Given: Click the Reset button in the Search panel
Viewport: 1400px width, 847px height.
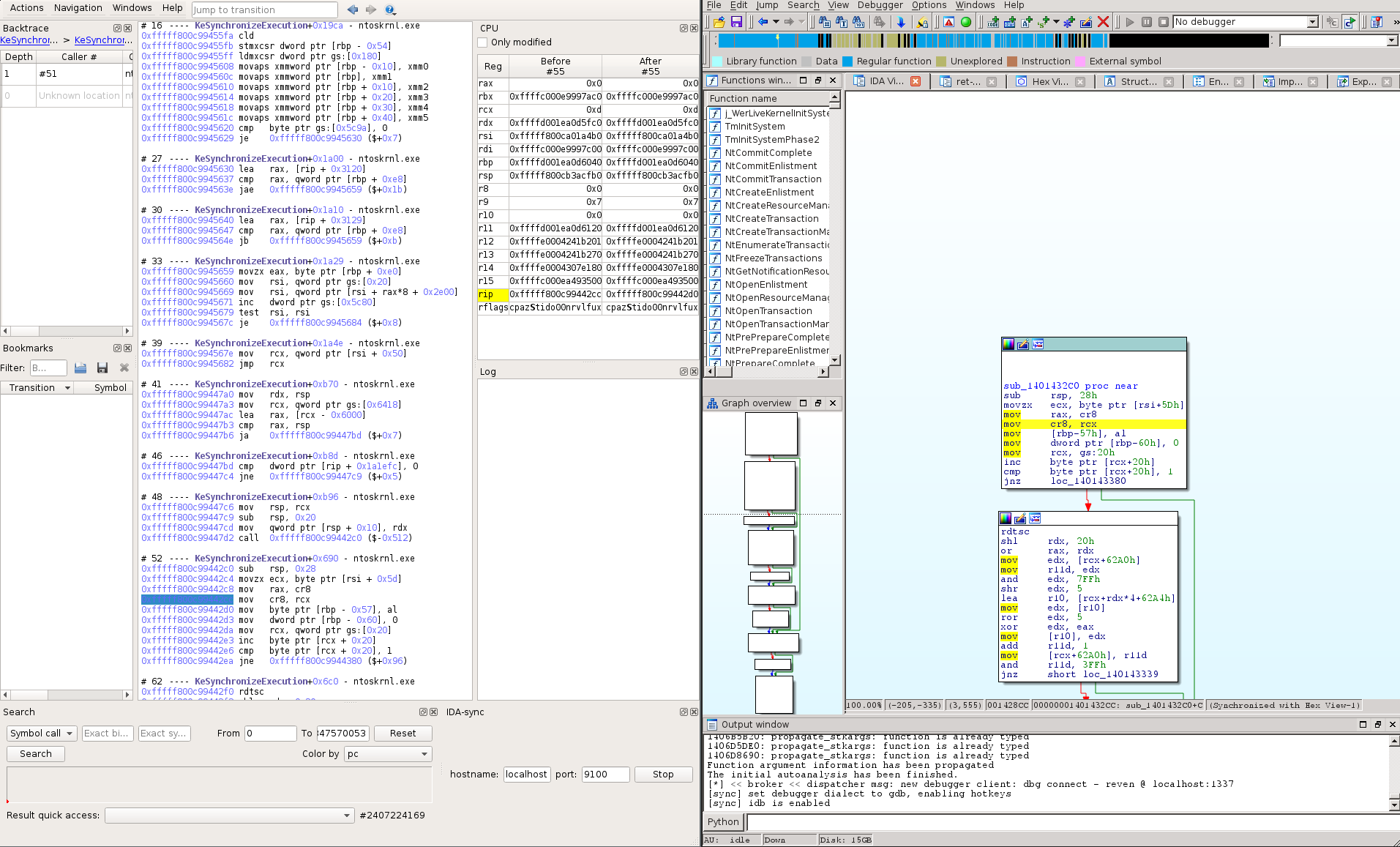Looking at the screenshot, I should pos(403,733).
